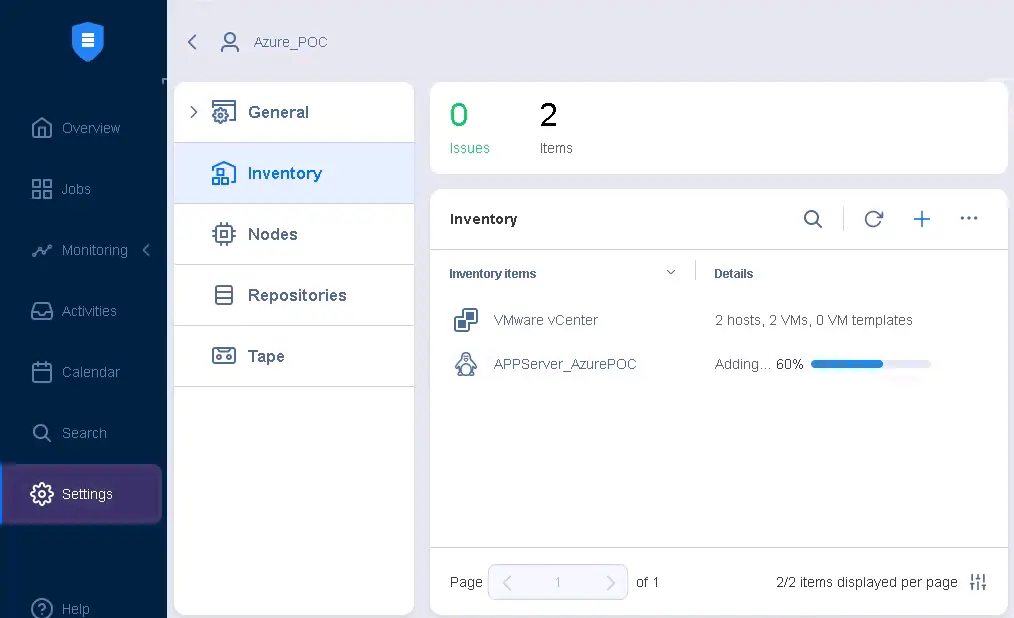Open the Jobs section
This screenshot has width=1014, height=618.
coord(76,189)
